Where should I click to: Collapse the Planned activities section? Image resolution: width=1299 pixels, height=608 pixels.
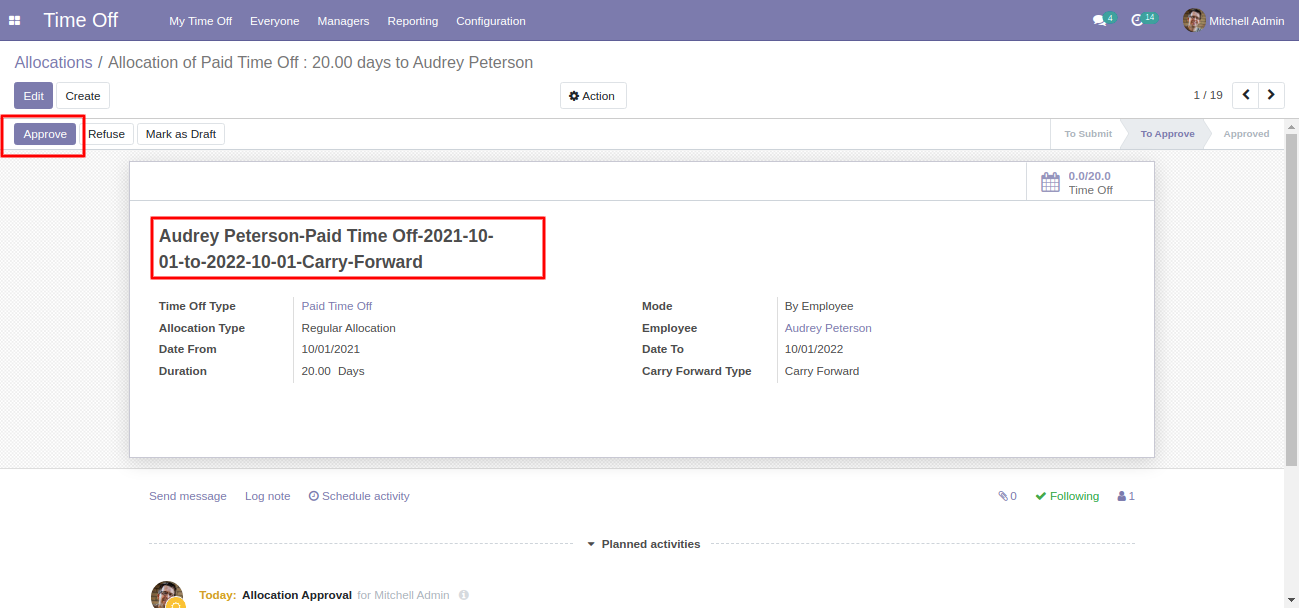click(x=642, y=544)
